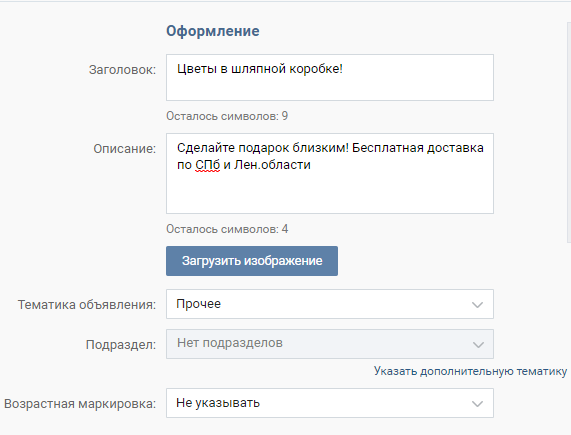Screen dimensions: 571x435
Task: Open the Подраздел dropdown showing Нет подразделов
Action: click(330, 344)
